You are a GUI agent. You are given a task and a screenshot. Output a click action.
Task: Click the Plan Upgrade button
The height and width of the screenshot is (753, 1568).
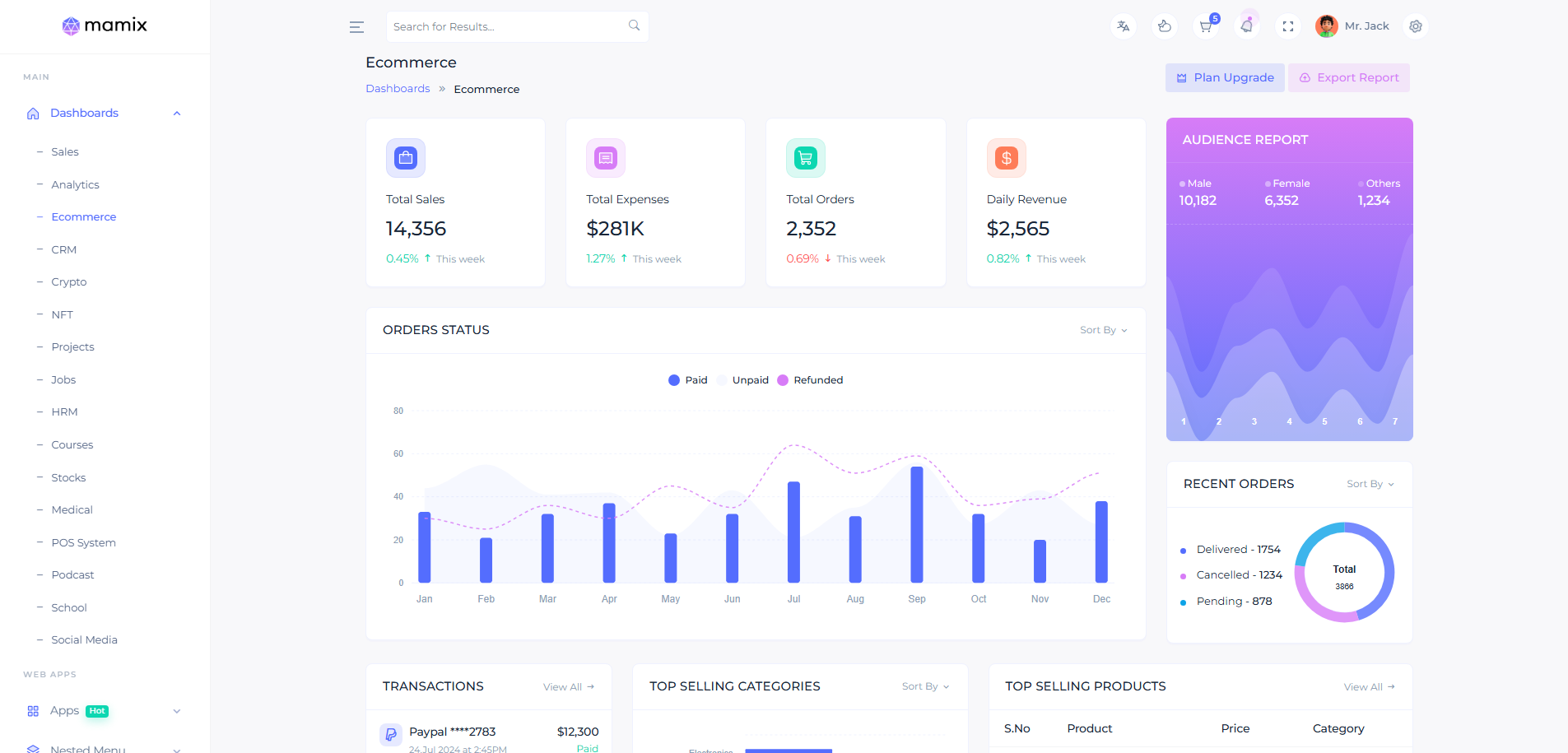pyautogui.click(x=1225, y=78)
